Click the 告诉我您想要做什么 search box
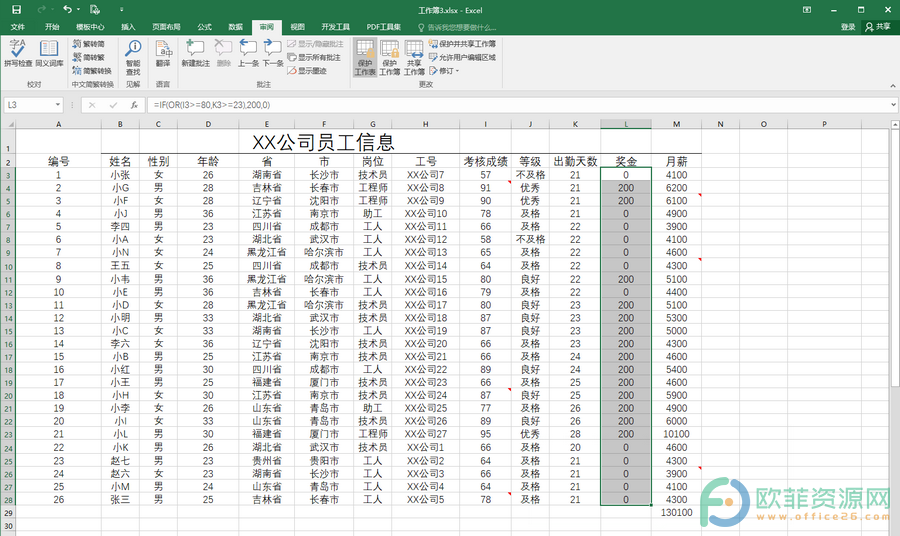 click(x=457, y=27)
